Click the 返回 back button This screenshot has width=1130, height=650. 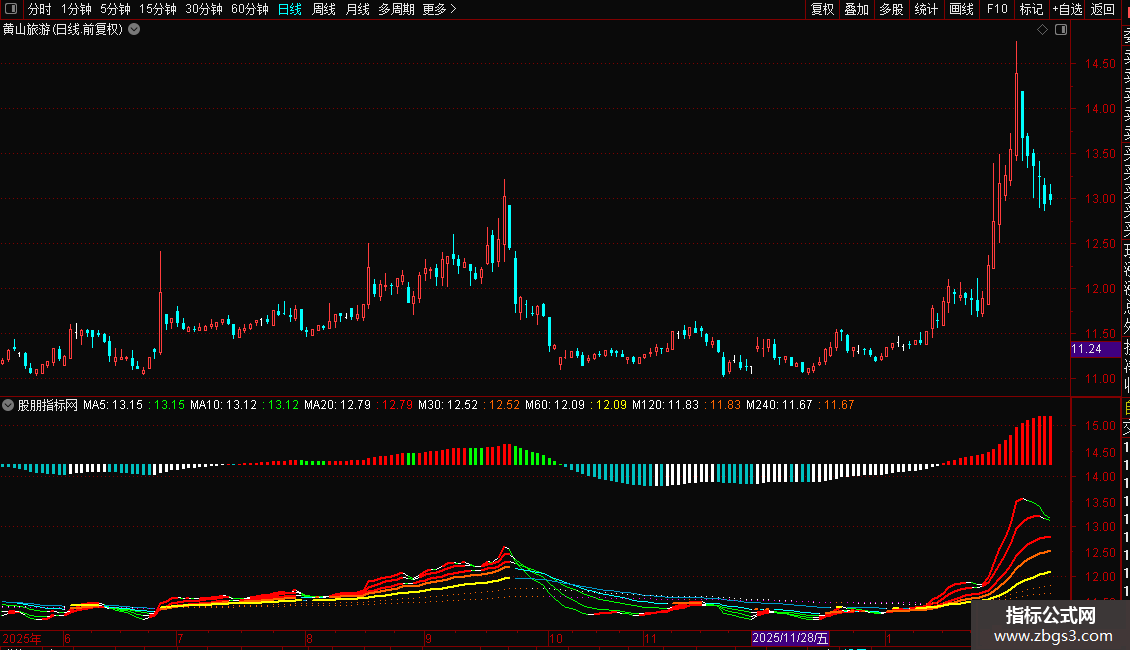pos(1103,9)
